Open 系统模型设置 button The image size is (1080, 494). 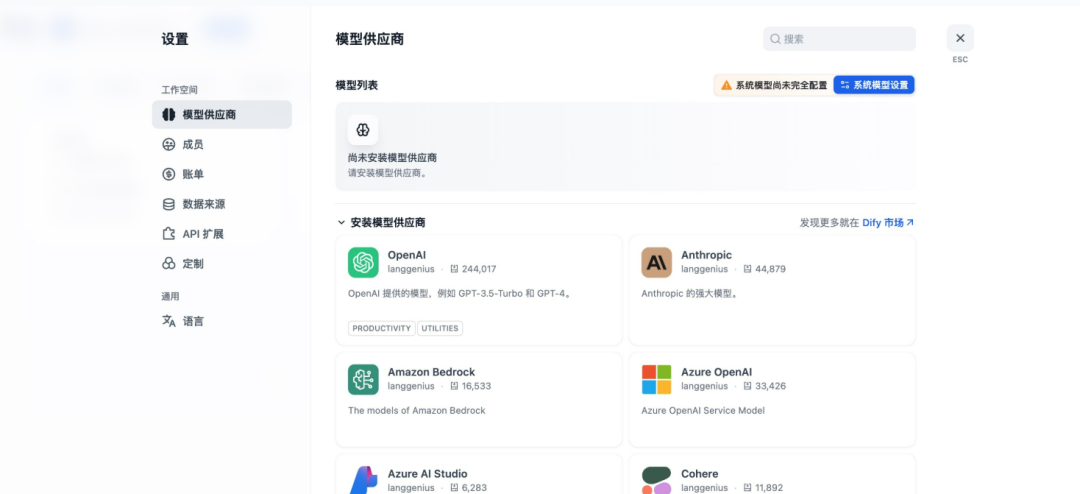pos(874,85)
